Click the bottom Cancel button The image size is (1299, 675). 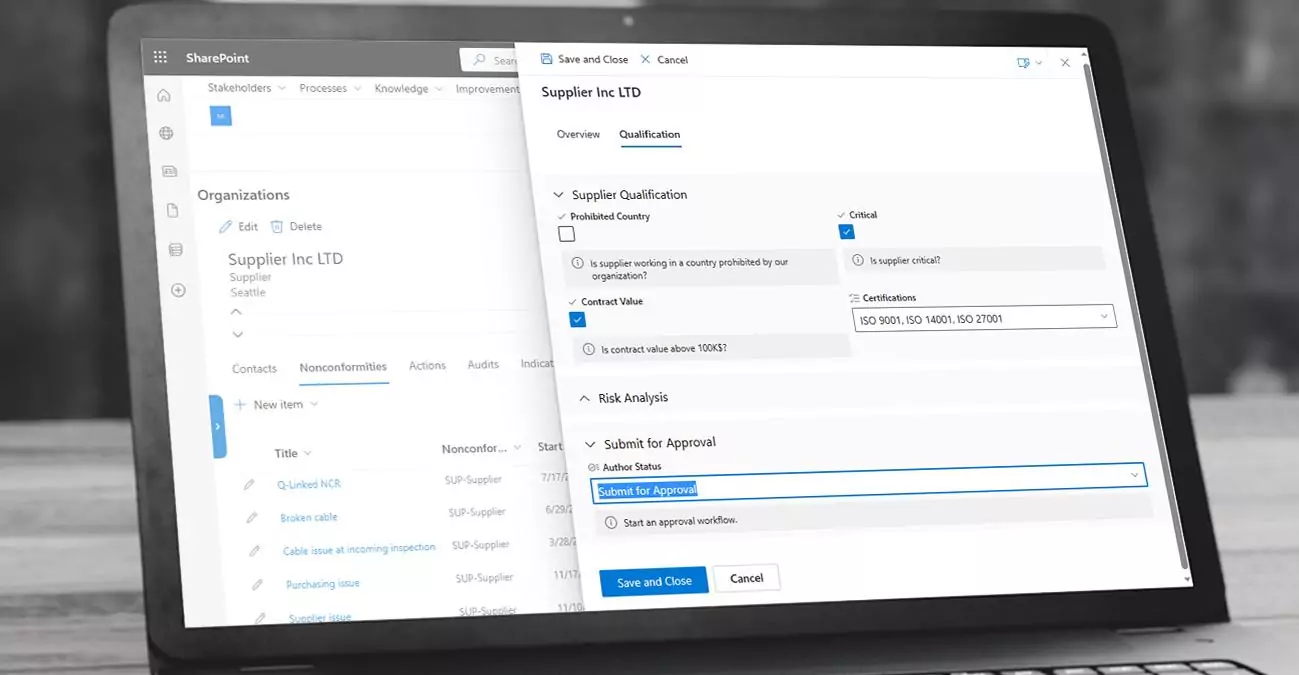click(746, 578)
